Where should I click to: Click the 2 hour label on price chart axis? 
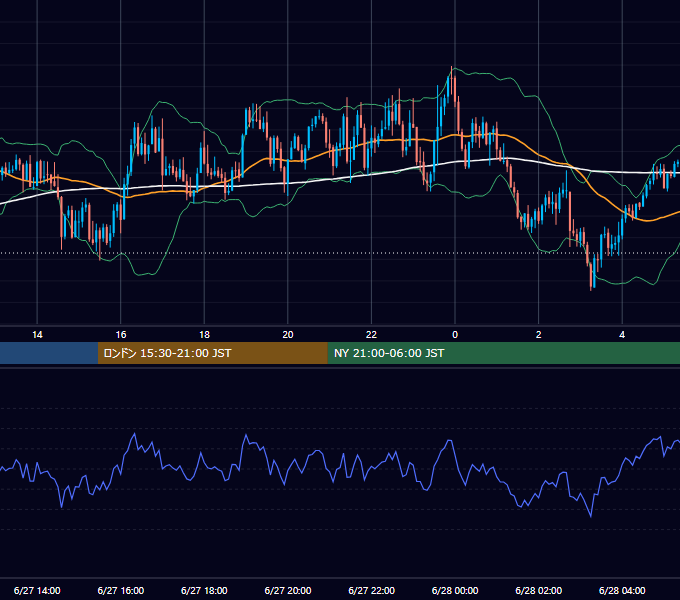click(538, 335)
